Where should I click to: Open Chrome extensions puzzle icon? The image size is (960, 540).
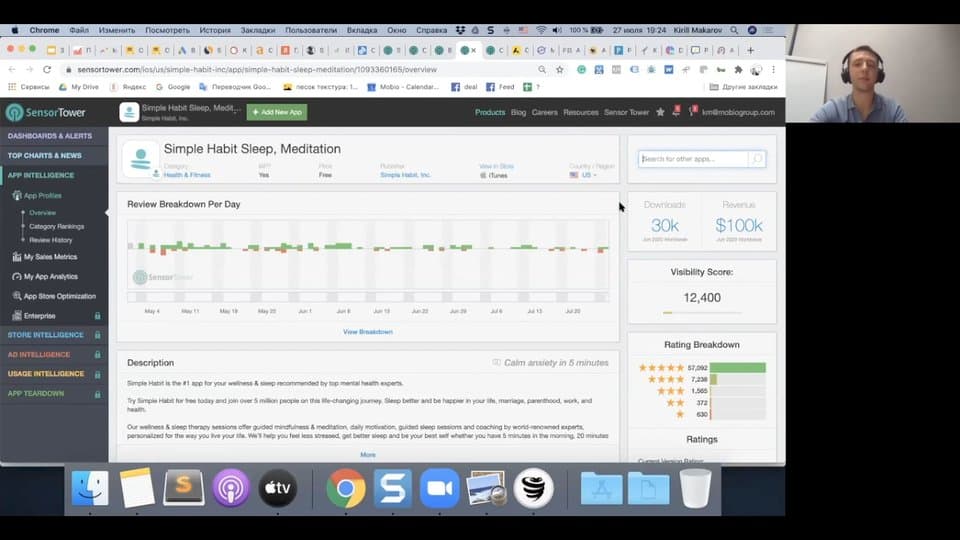(x=738, y=70)
